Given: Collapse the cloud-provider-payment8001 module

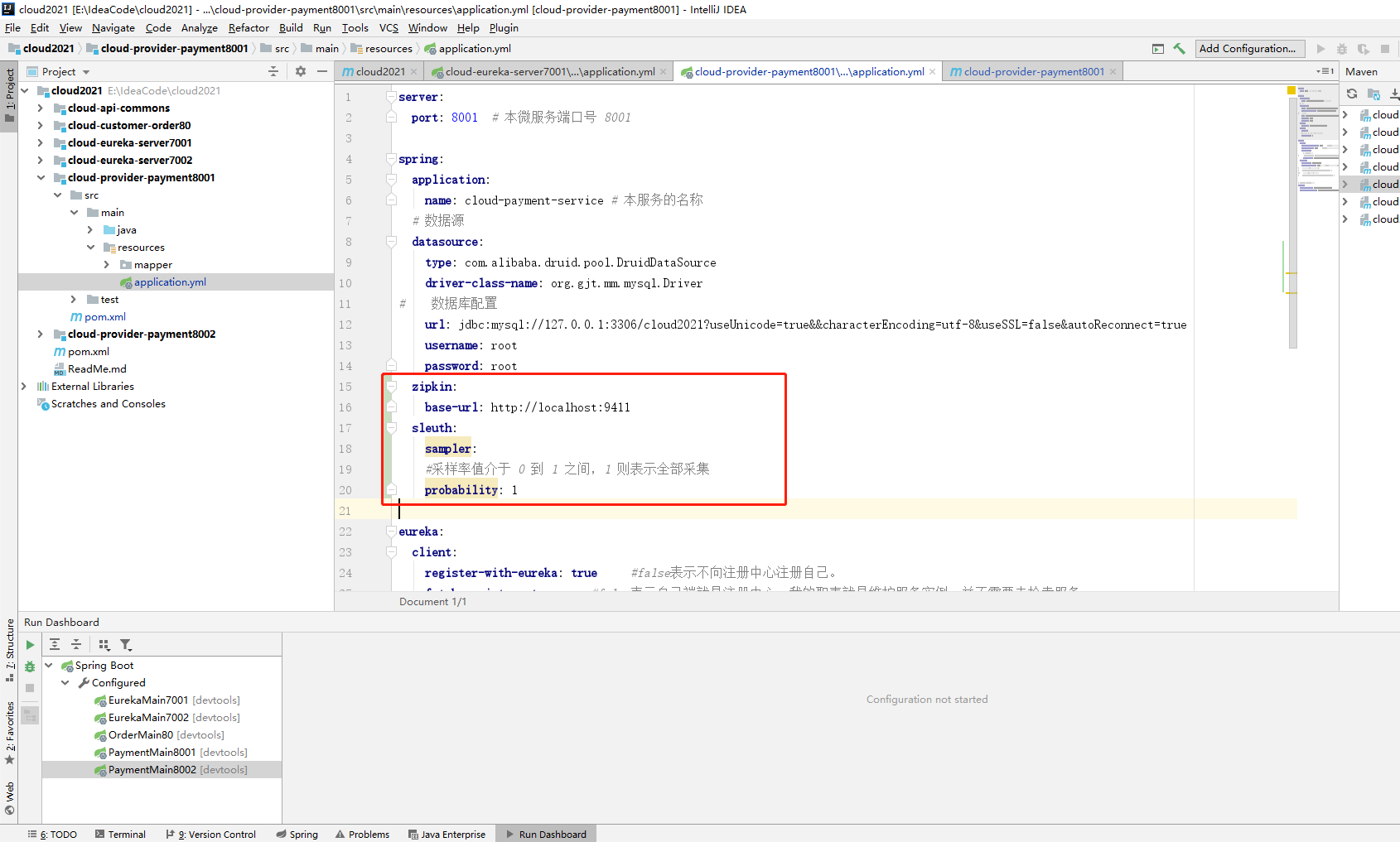Looking at the screenshot, I should click(x=40, y=178).
